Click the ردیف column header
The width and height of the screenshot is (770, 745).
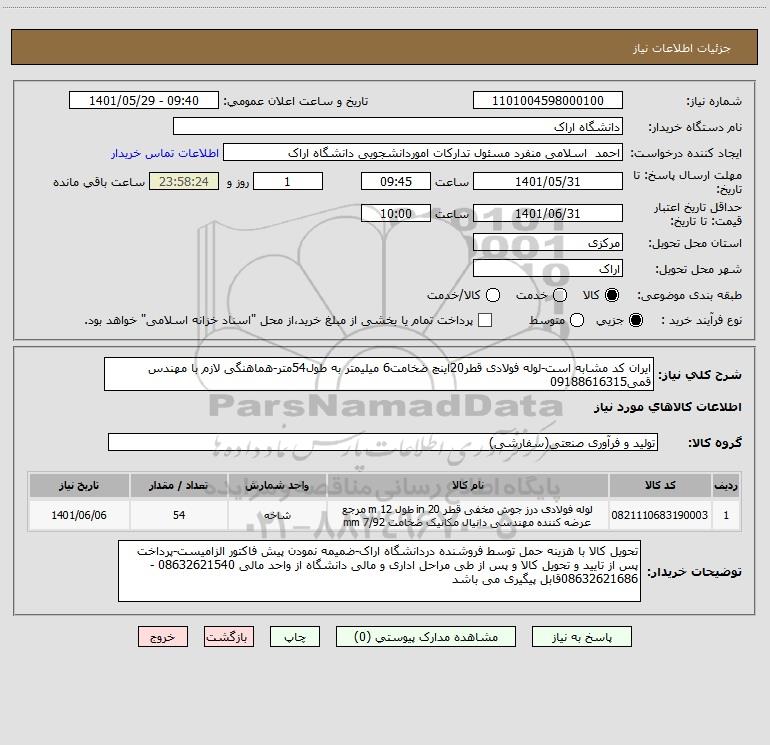[x=726, y=486]
